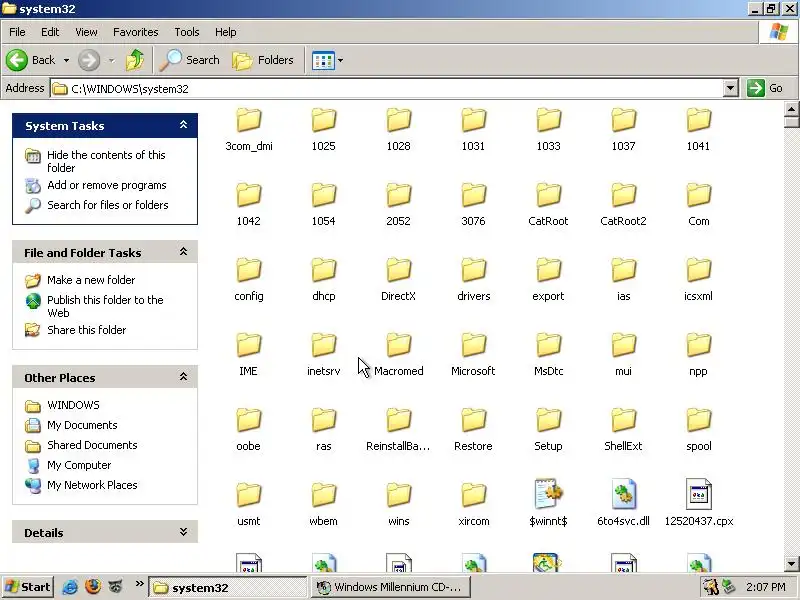Image resolution: width=800 pixels, height=600 pixels.
Task: Select the Com folder
Action: 698,205
